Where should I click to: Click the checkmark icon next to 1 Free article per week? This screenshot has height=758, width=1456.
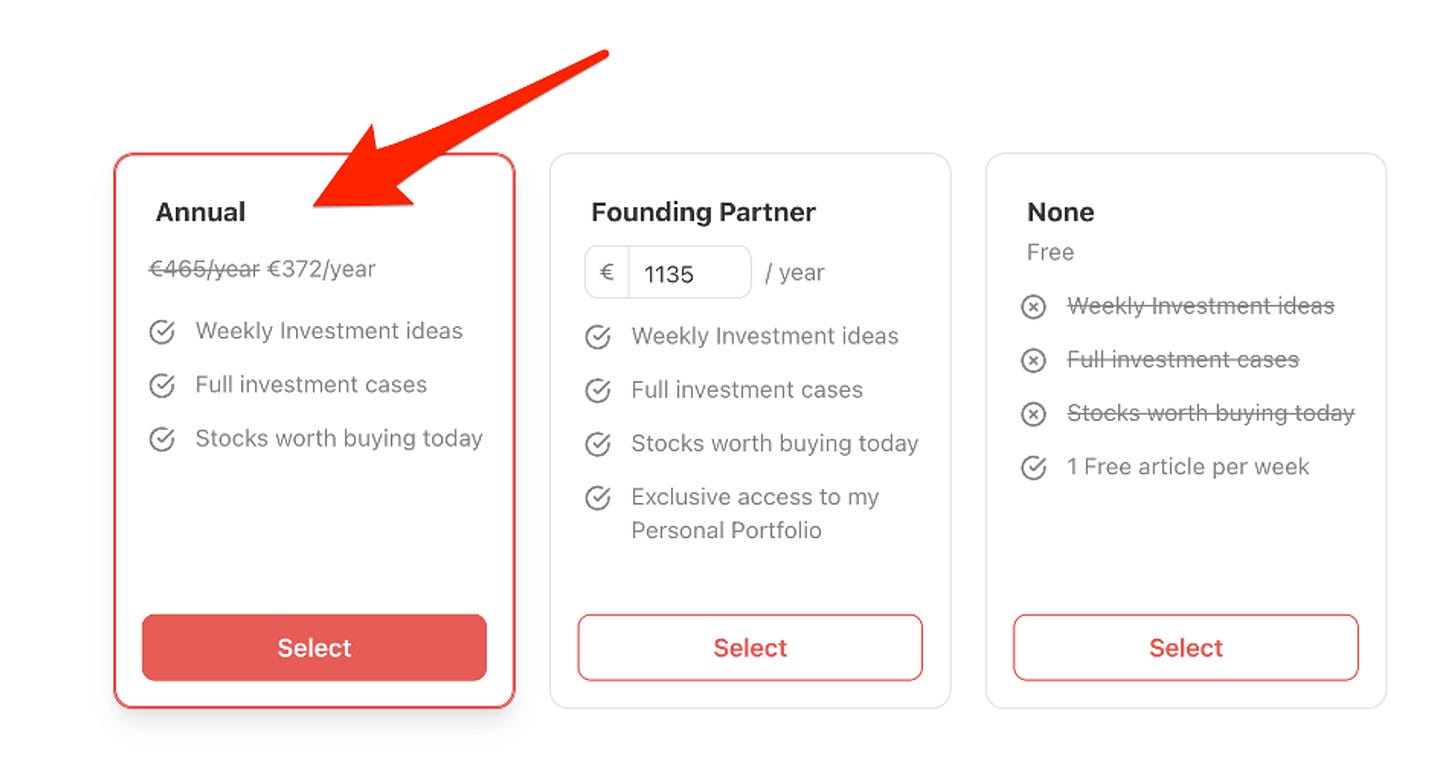pos(1033,467)
